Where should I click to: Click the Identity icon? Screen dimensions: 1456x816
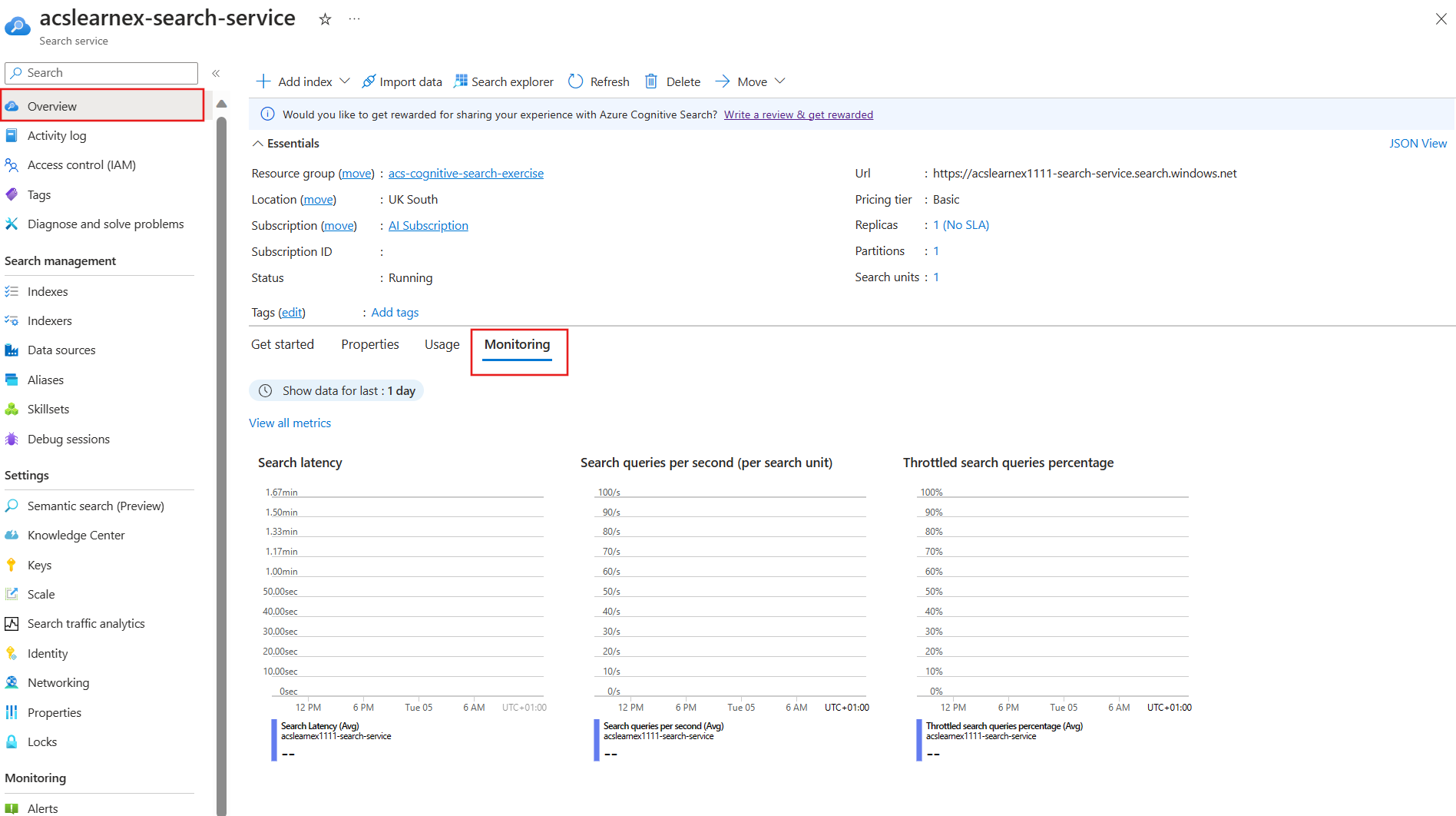click(12, 653)
